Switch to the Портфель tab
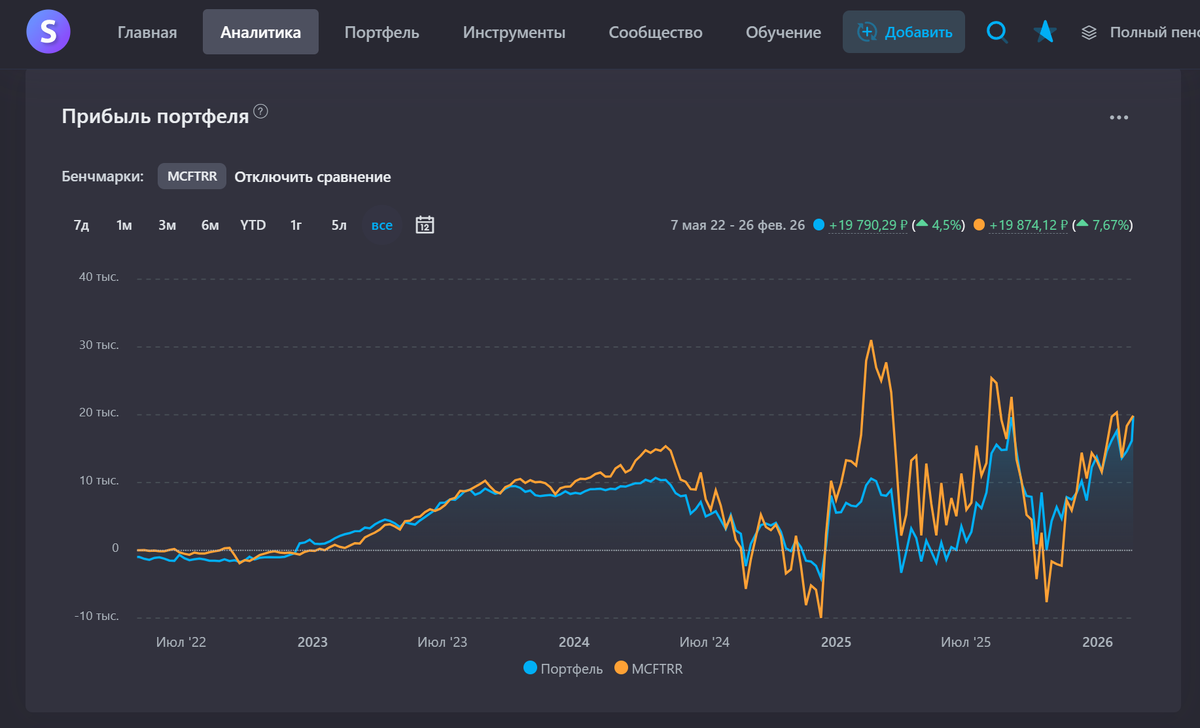Screen dimensions: 1200x728 pos(381,32)
